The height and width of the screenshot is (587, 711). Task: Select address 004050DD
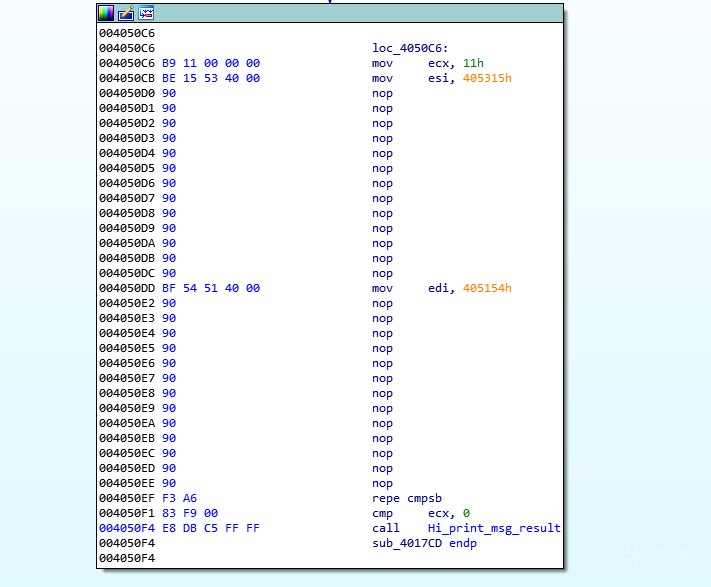pyautogui.click(x=127, y=288)
